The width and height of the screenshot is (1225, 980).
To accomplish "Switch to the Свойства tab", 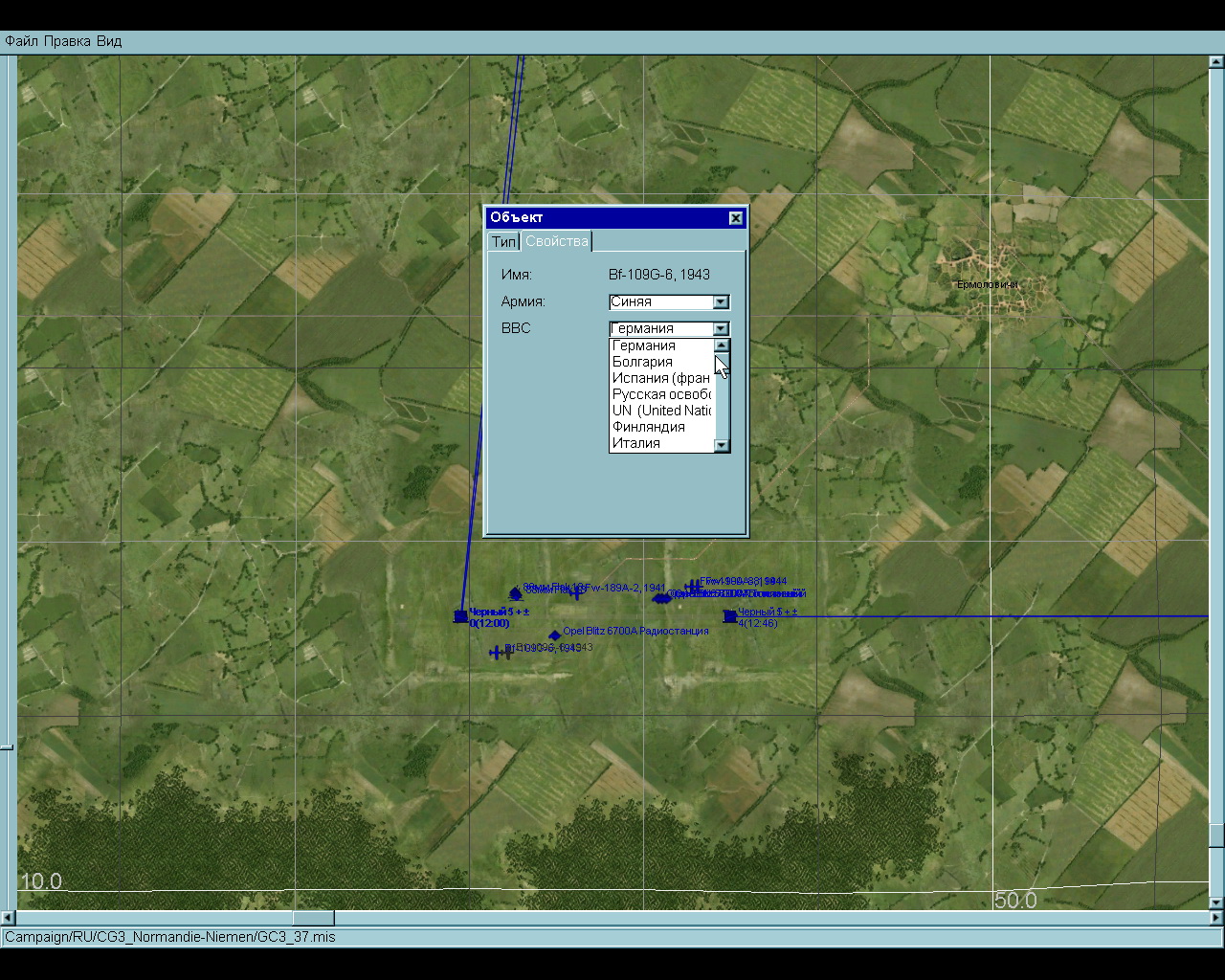I will [x=556, y=241].
